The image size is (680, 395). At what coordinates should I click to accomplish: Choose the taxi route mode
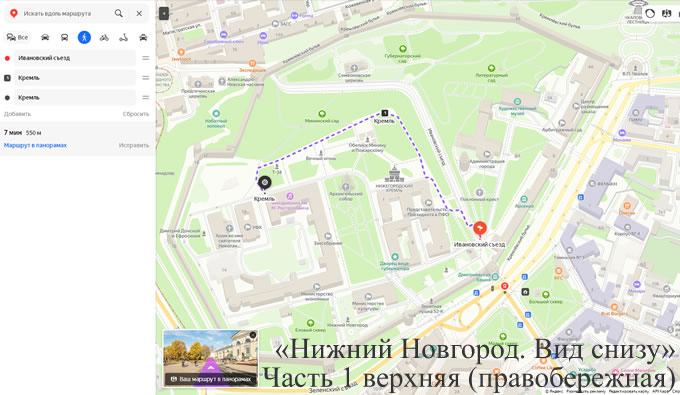point(143,37)
